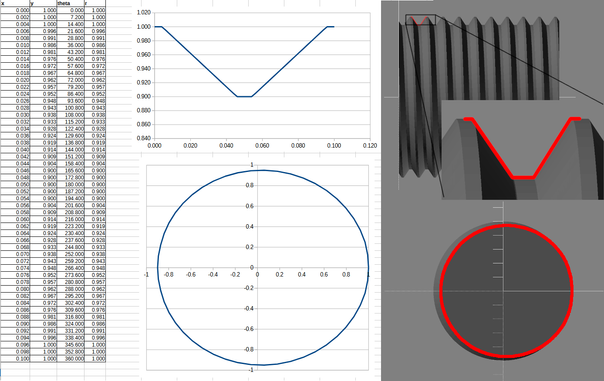The image size is (604, 381).
Task: Click the 0.840 y-axis label of line chart
Action: pyautogui.click(x=144, y=138)
